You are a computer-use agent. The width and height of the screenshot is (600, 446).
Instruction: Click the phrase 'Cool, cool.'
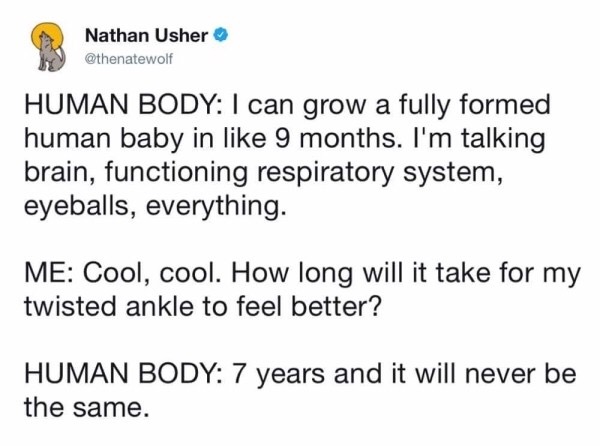[152, 273]
